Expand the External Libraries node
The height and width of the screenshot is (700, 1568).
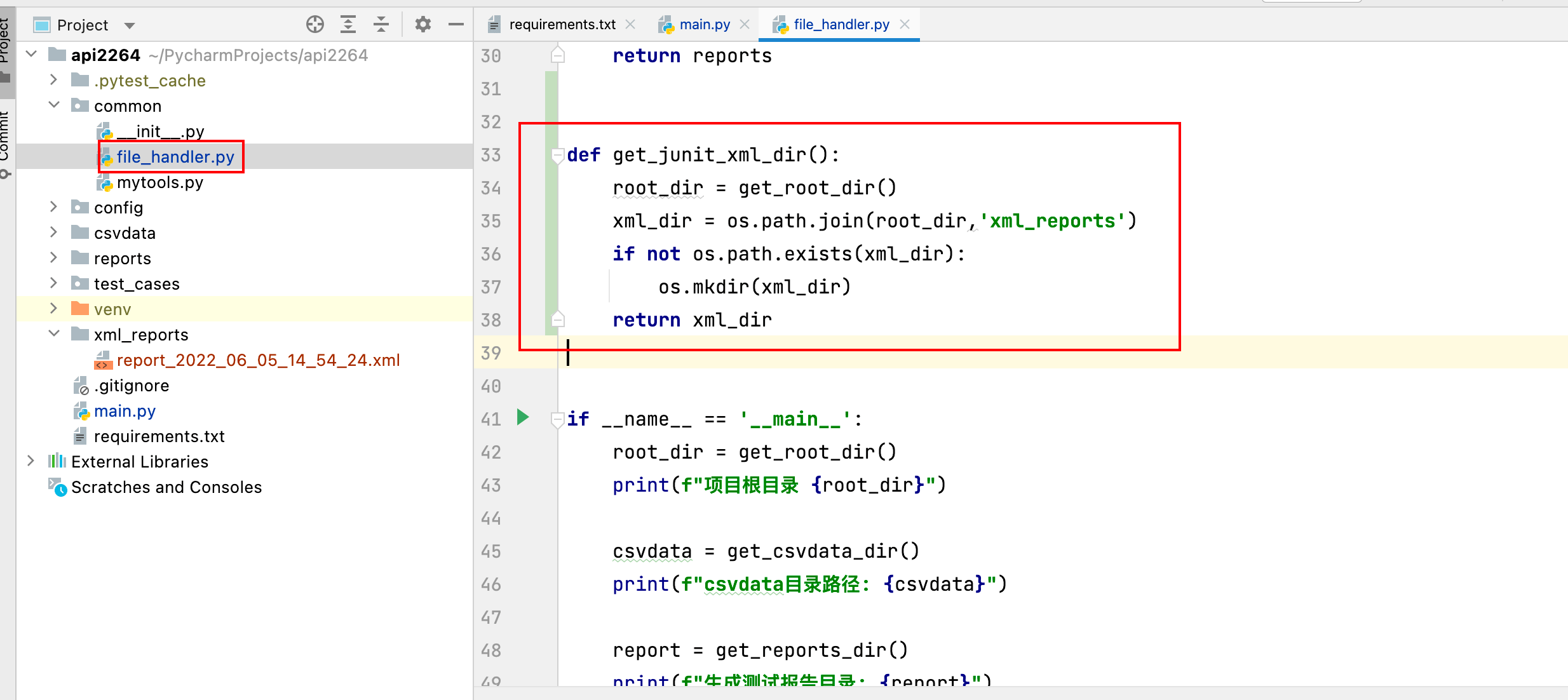[x=30, y=461]
